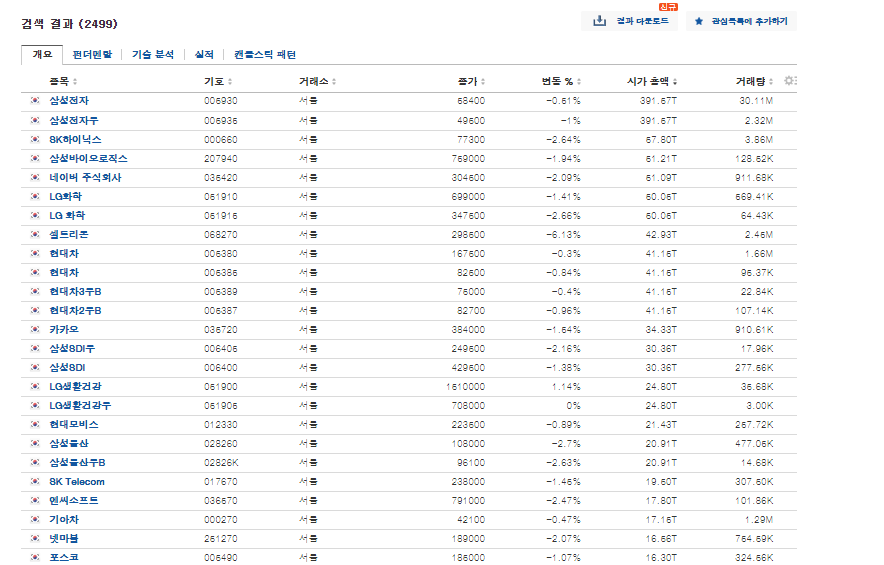
Task: Sort the table by 종목 column
Action: tap(63, 81)
